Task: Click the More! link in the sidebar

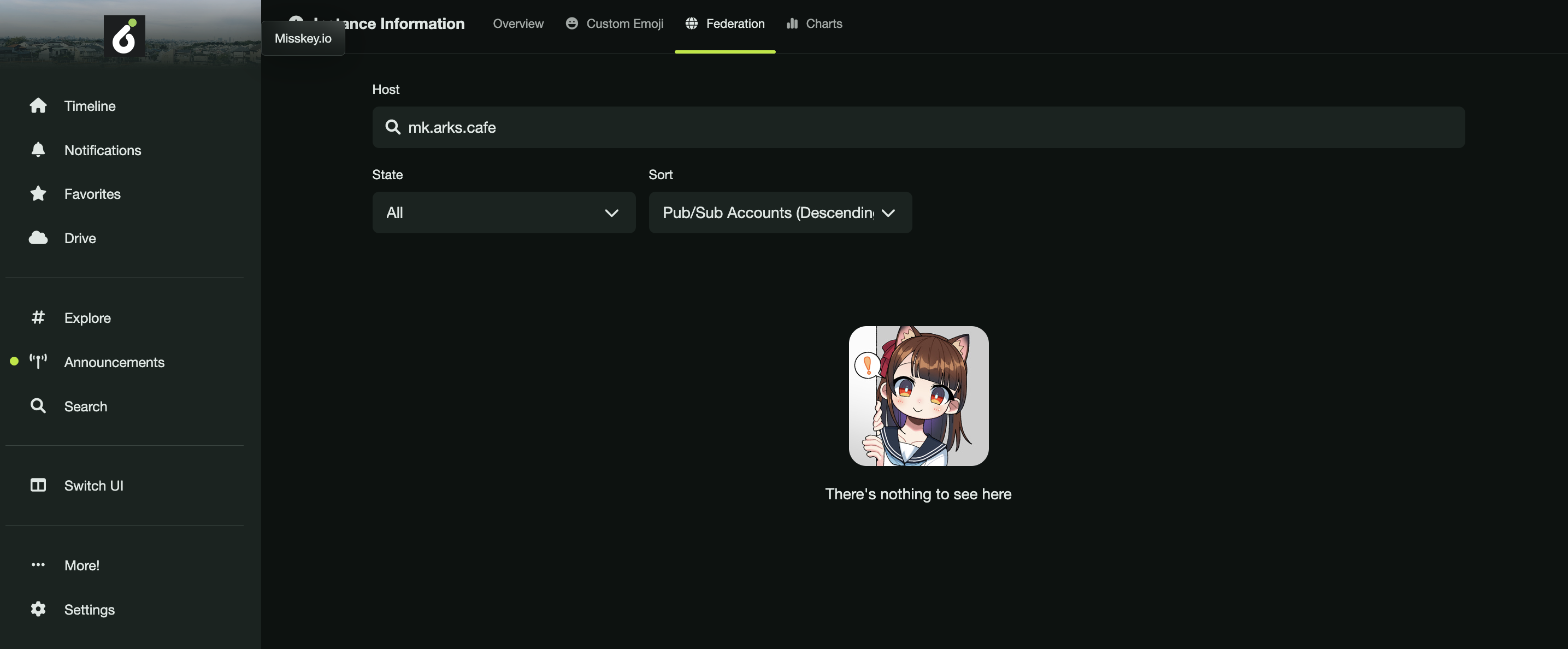Action: click(81, 564)
